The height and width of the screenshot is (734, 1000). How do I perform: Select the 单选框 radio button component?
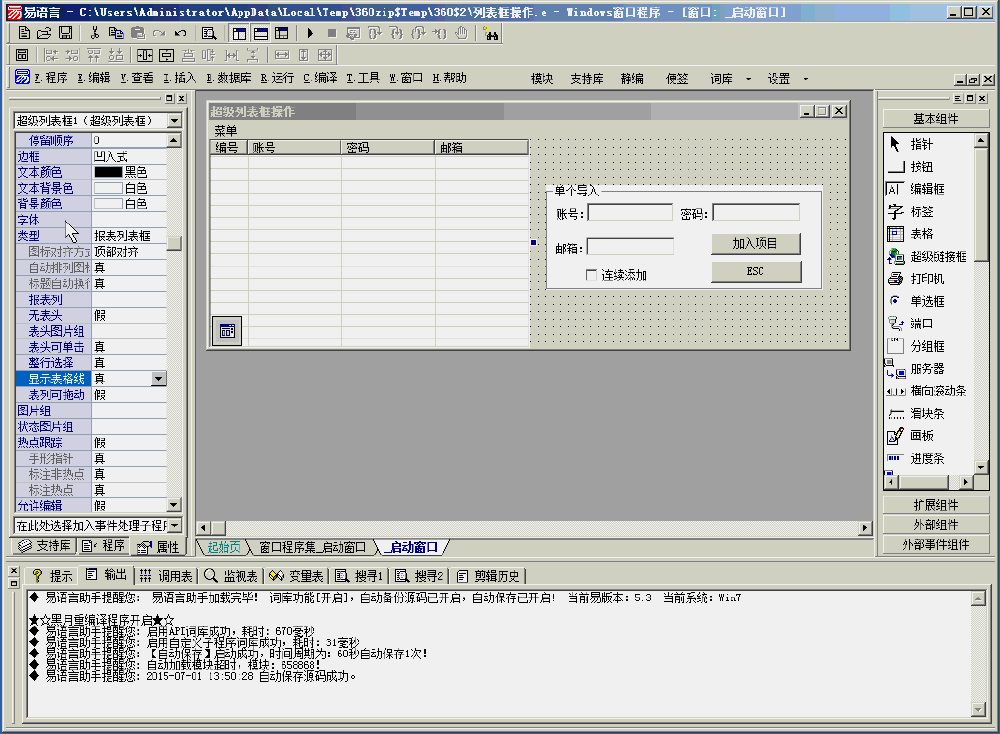[929, 301]
